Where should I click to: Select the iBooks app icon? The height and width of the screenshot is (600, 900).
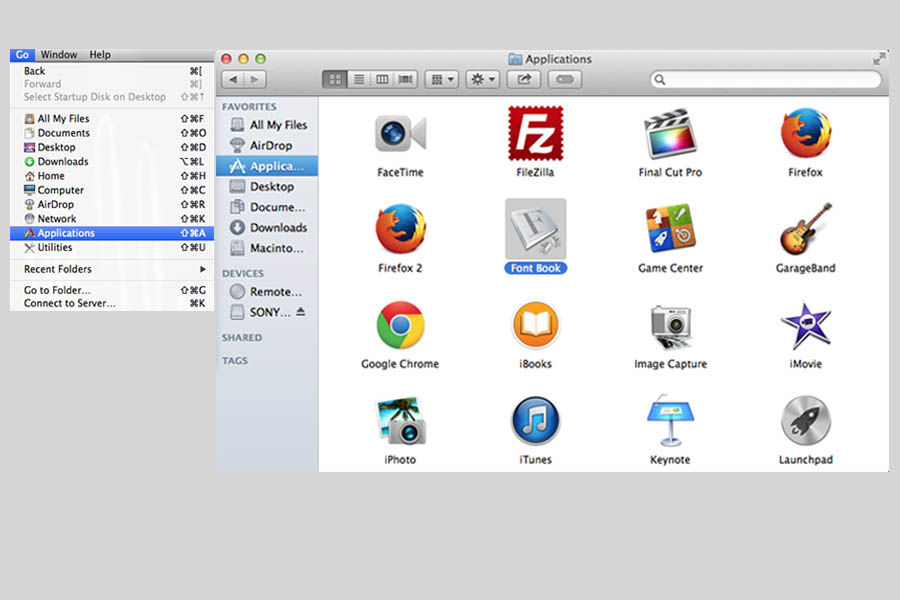(536, 325)
